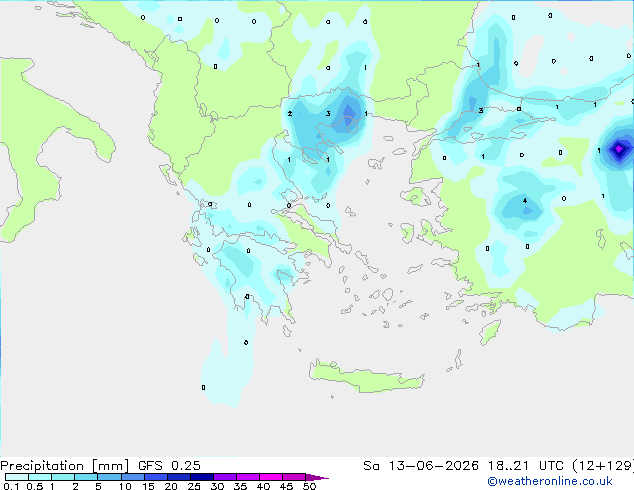
Task: Click the island of Crete on the map
Action: [x=367, y=377]
